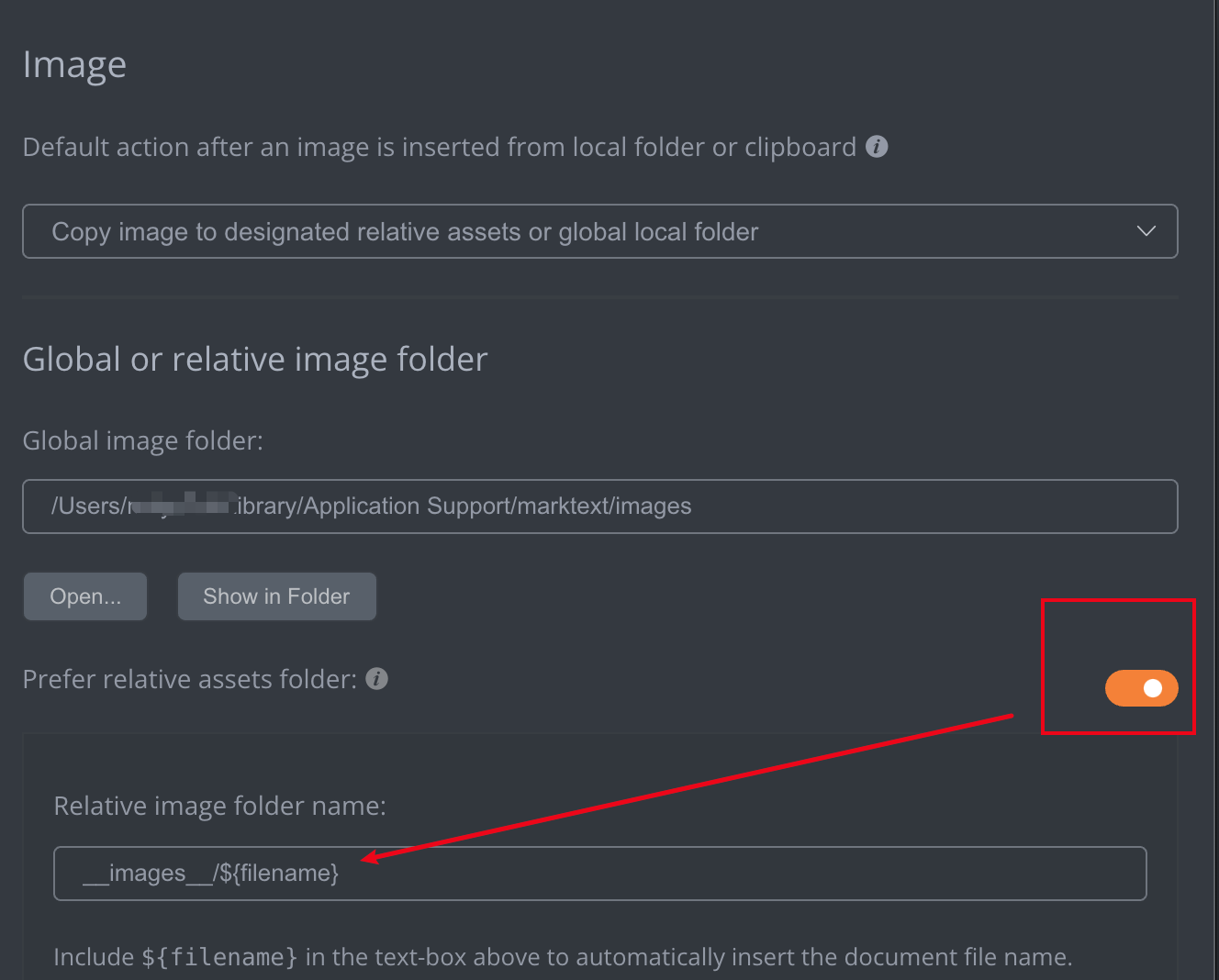Click the marktext images folder path
Screen dimensions: 1219x980
point(371,507)
